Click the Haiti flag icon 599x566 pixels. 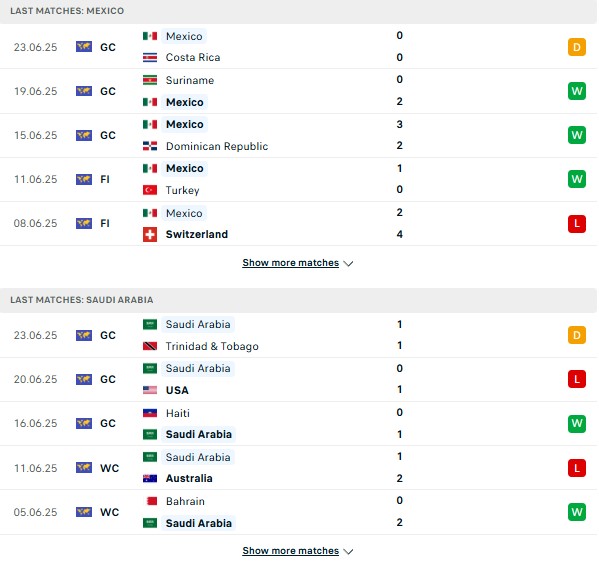point(150,413)
